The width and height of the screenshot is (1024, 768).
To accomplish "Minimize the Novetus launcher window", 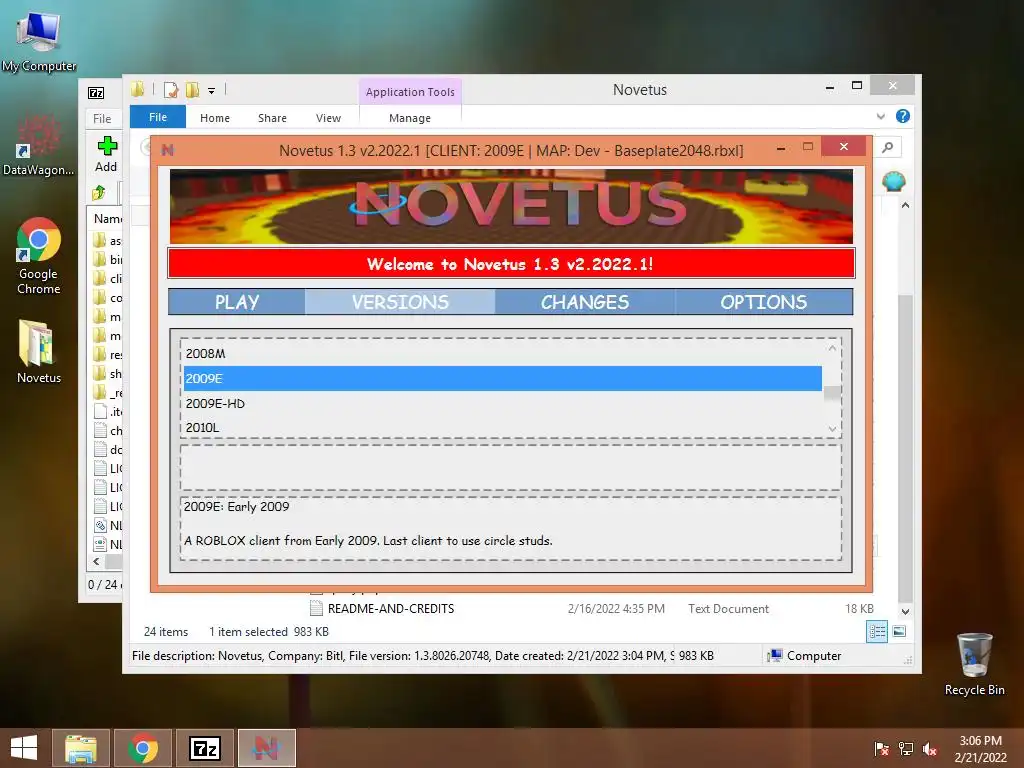I will pos(781,149).
